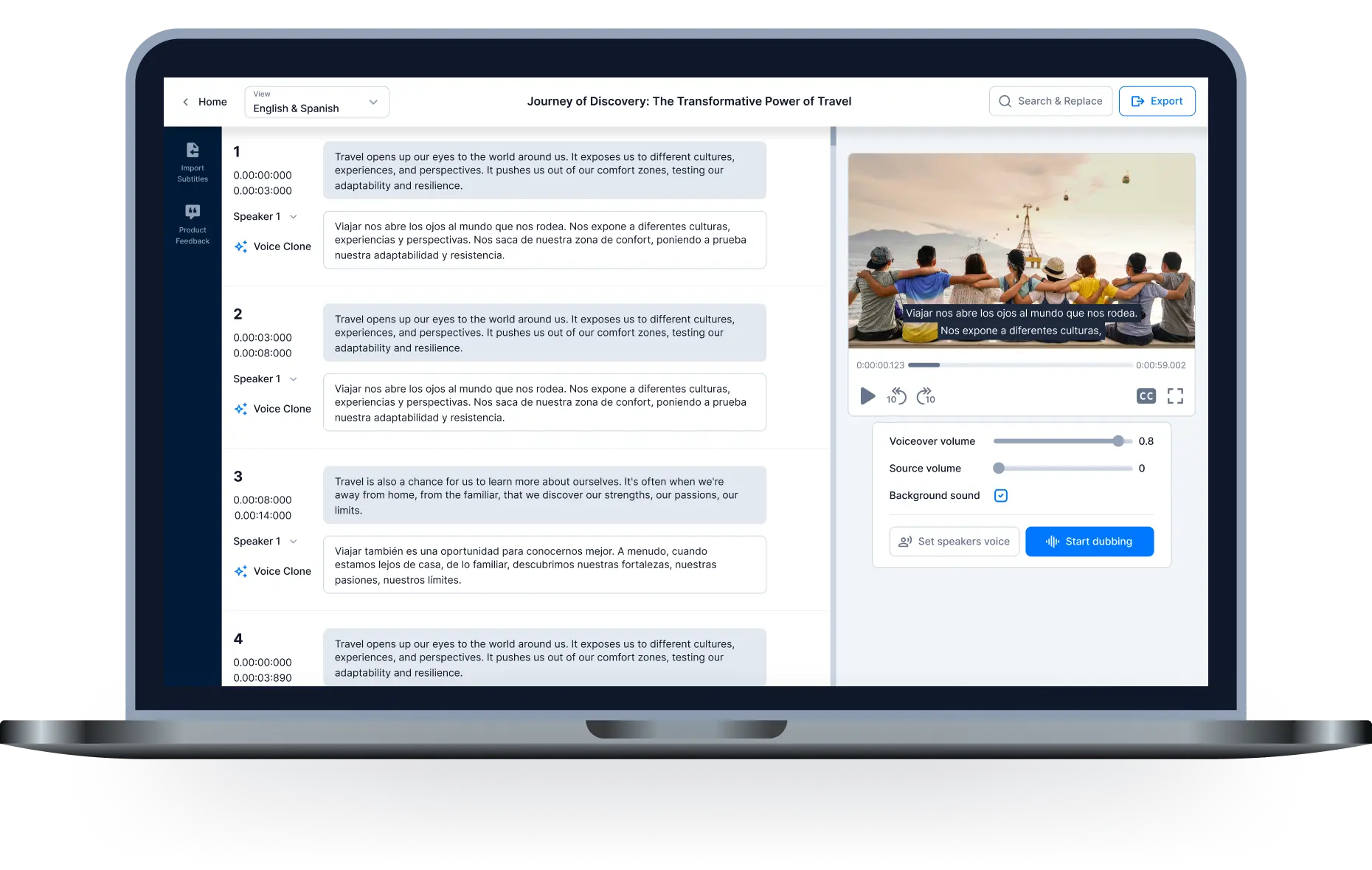Click Voice Clone label in segment 2
Image resolution: width=1372 pixels, height=870 pixels.
[x=283, y=409]
